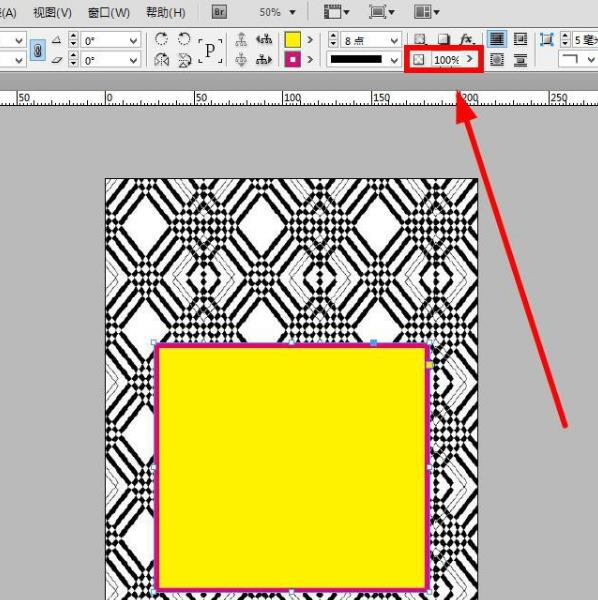Select the No Text Wrap option
The image size is (598, 600).
pyautogui.click(x=497, y=39)
